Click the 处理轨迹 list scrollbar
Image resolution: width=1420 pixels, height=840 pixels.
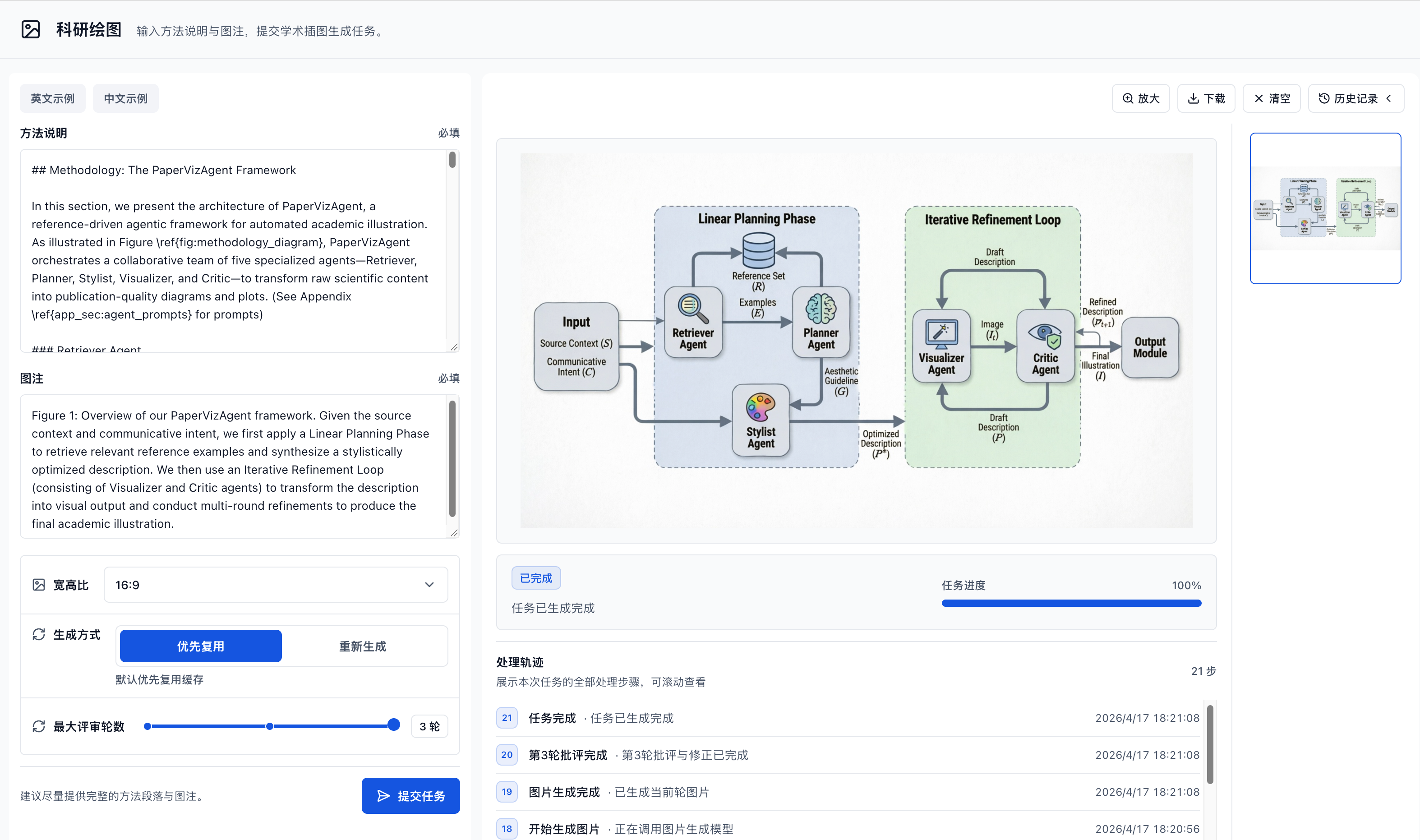tap(1209, 744)
